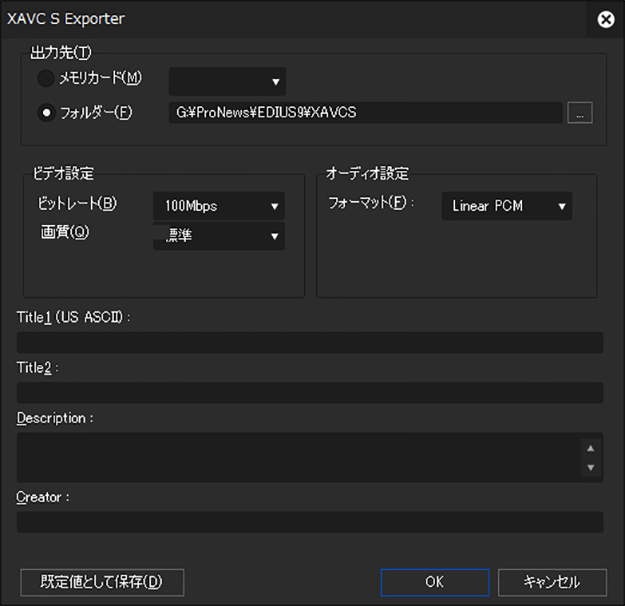Open the memory card drive dropdown

(227, 81)
